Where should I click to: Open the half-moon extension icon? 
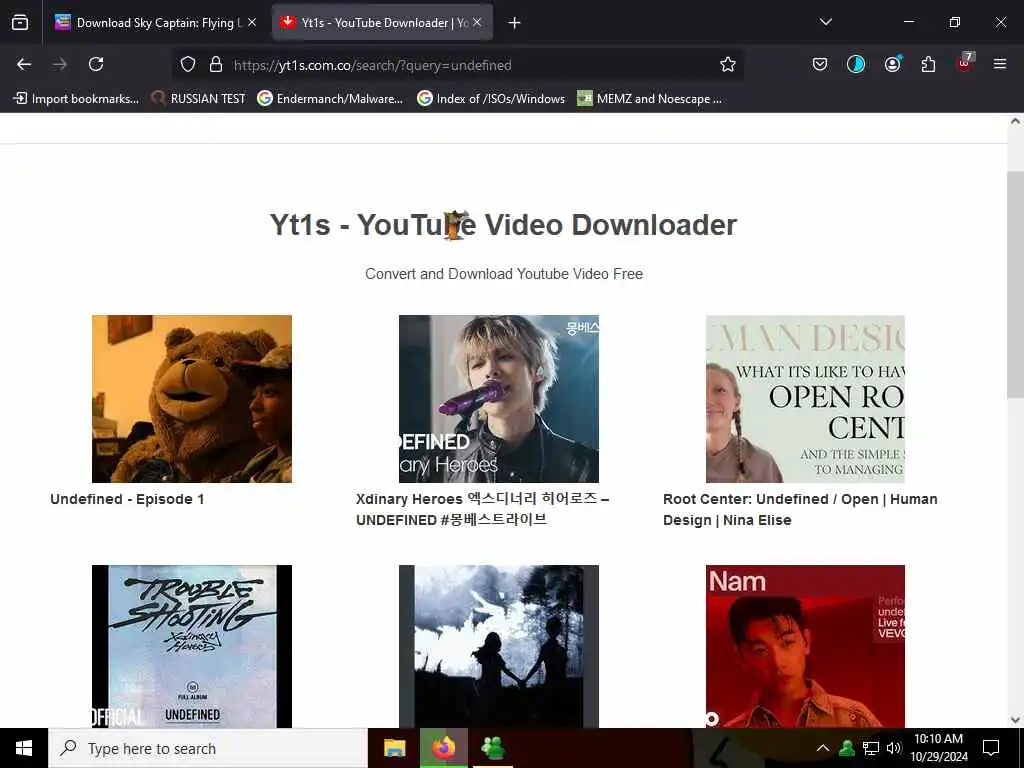[856, 64]
